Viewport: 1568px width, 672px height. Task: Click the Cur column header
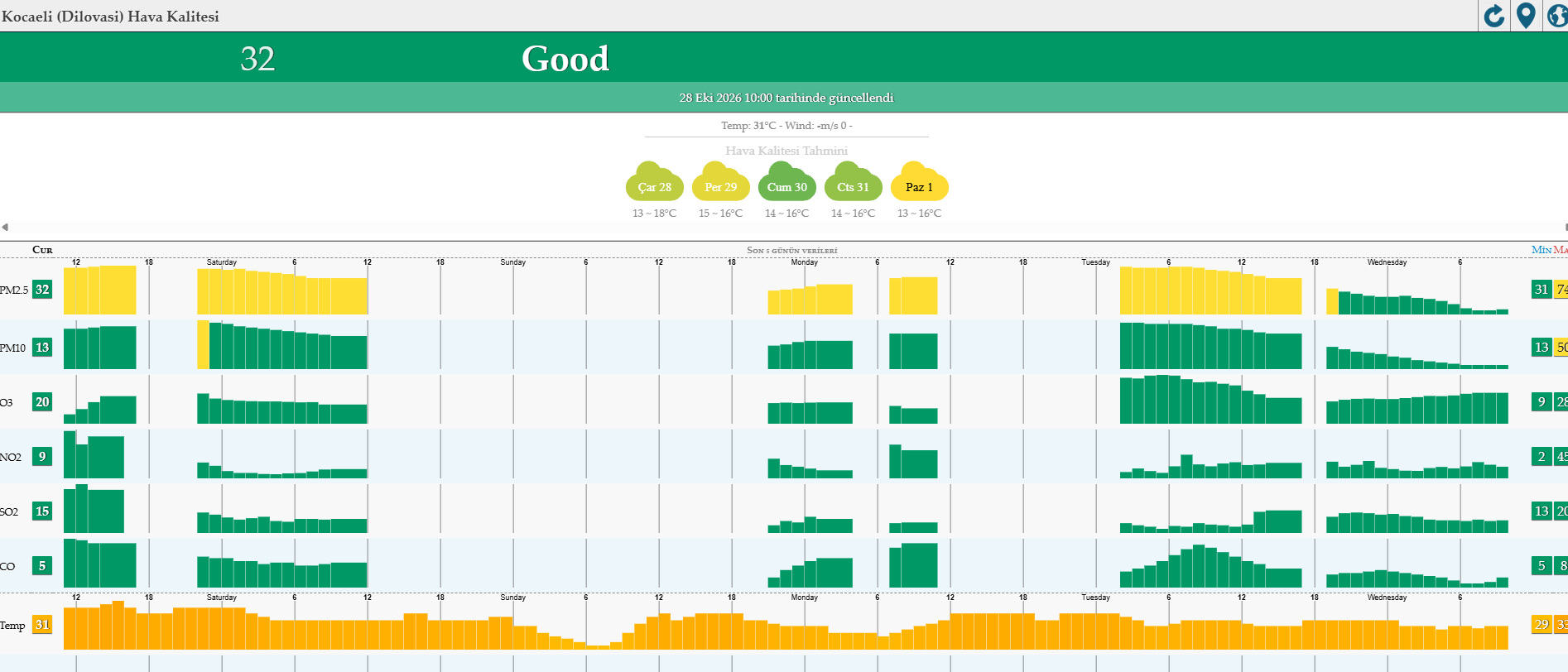point(42,250)
